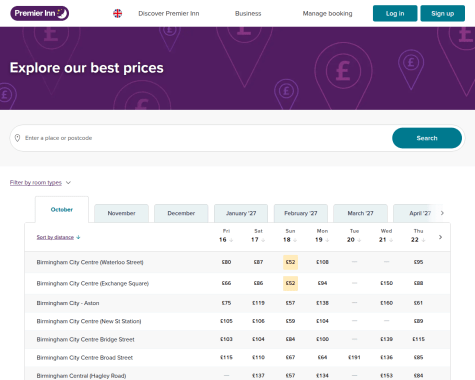Image resolution: width=475 pixels, height=380 pixels.
Task: Sort by Thu 22 column arrow
Action: pyautogui.click(x=423, y=240)
